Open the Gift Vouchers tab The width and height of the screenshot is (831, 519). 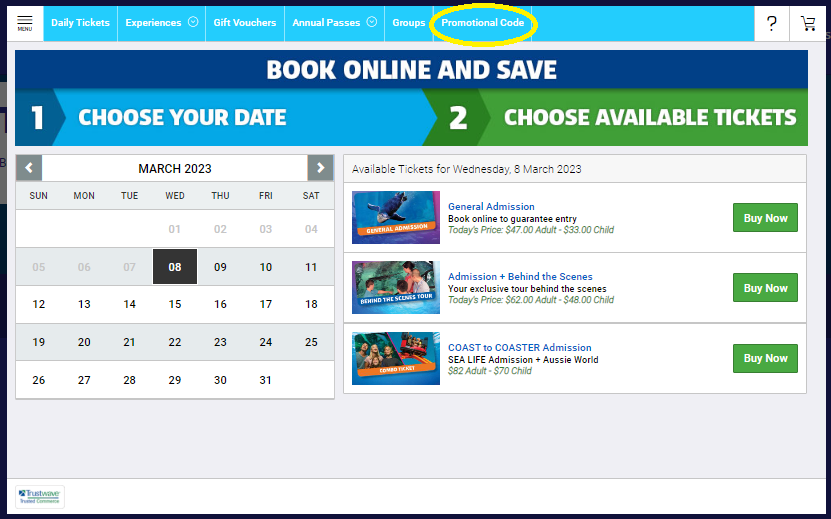(245, 23)
